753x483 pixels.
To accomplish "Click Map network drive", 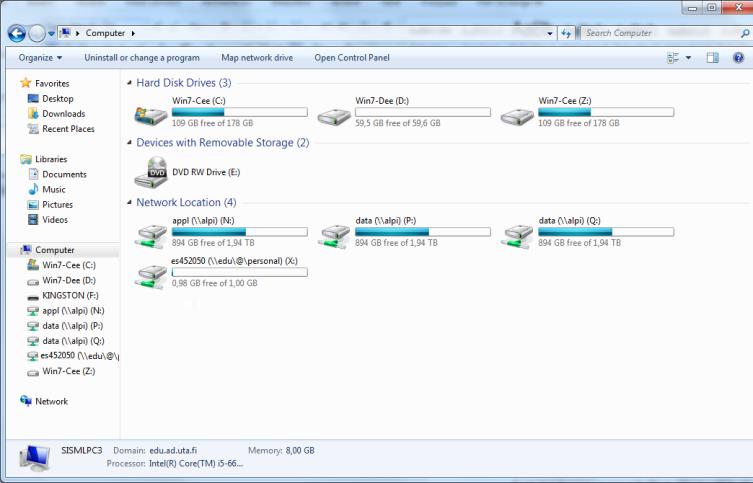I will pyautogui.click(x=257, y=58).
